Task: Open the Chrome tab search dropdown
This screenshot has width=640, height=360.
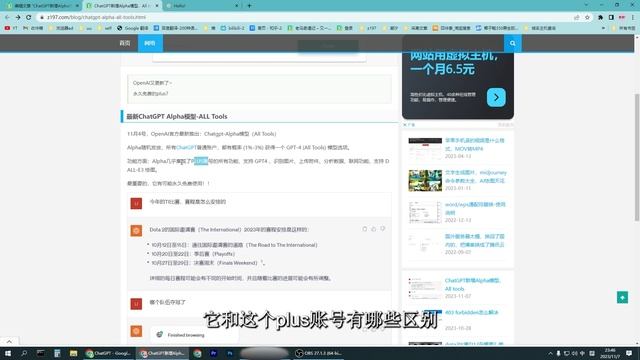Action: coord(586,5)
